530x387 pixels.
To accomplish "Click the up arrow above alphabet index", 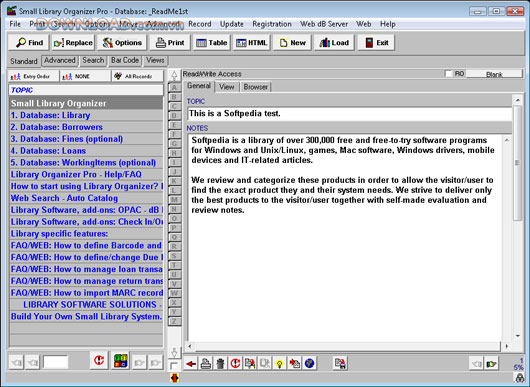I will point(174,75).
